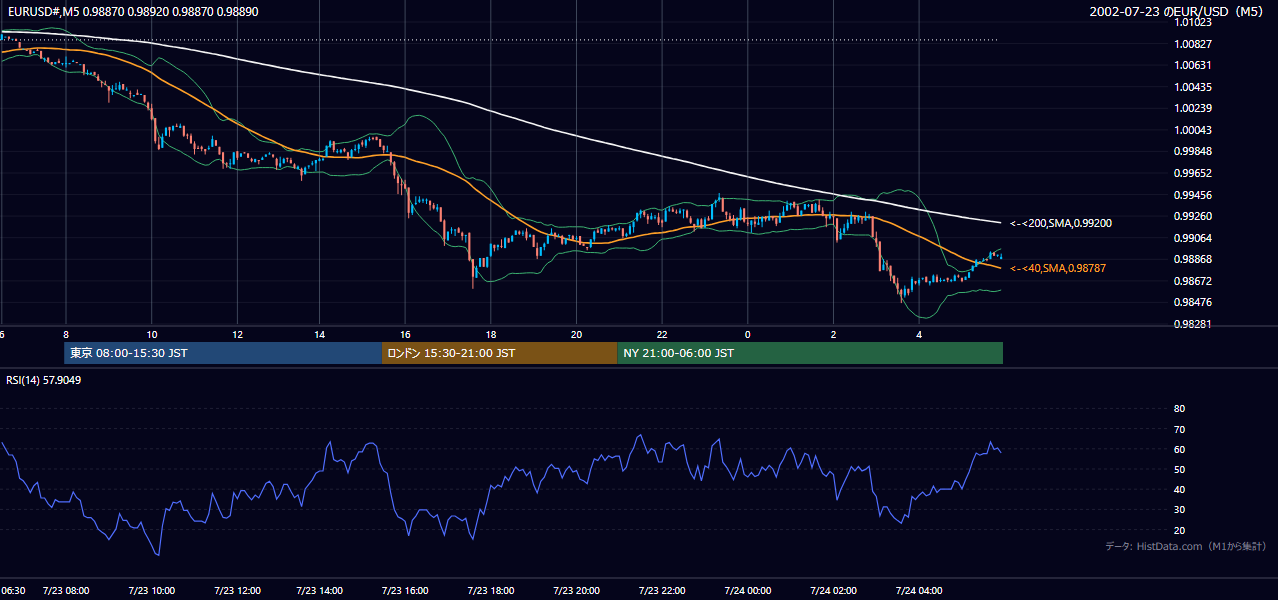
Task: Click the '7/23 10:00' bottom time label
Action: [152, 591]
